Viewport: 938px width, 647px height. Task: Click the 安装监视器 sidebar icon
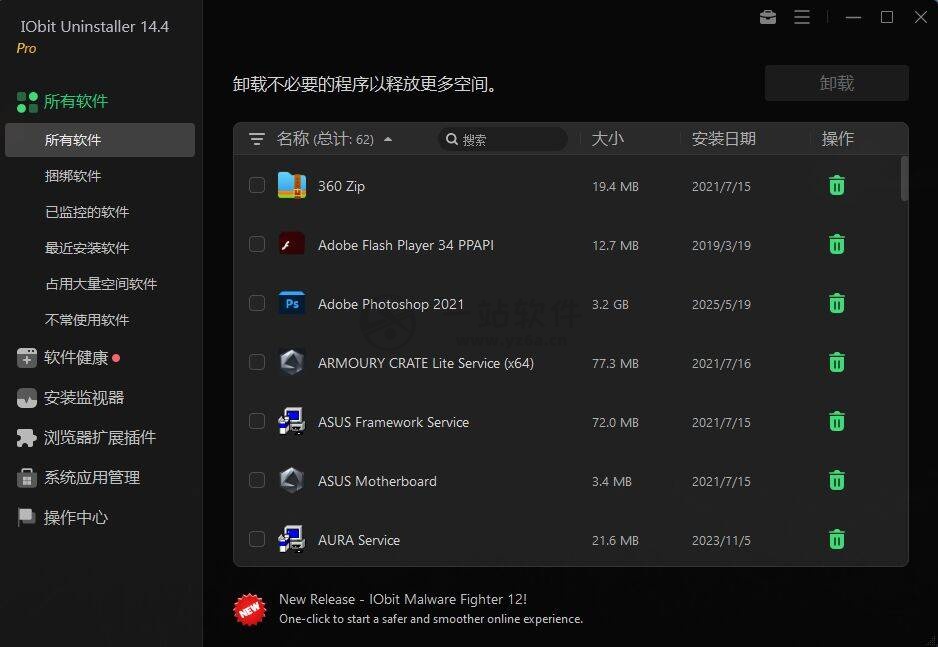27,398
